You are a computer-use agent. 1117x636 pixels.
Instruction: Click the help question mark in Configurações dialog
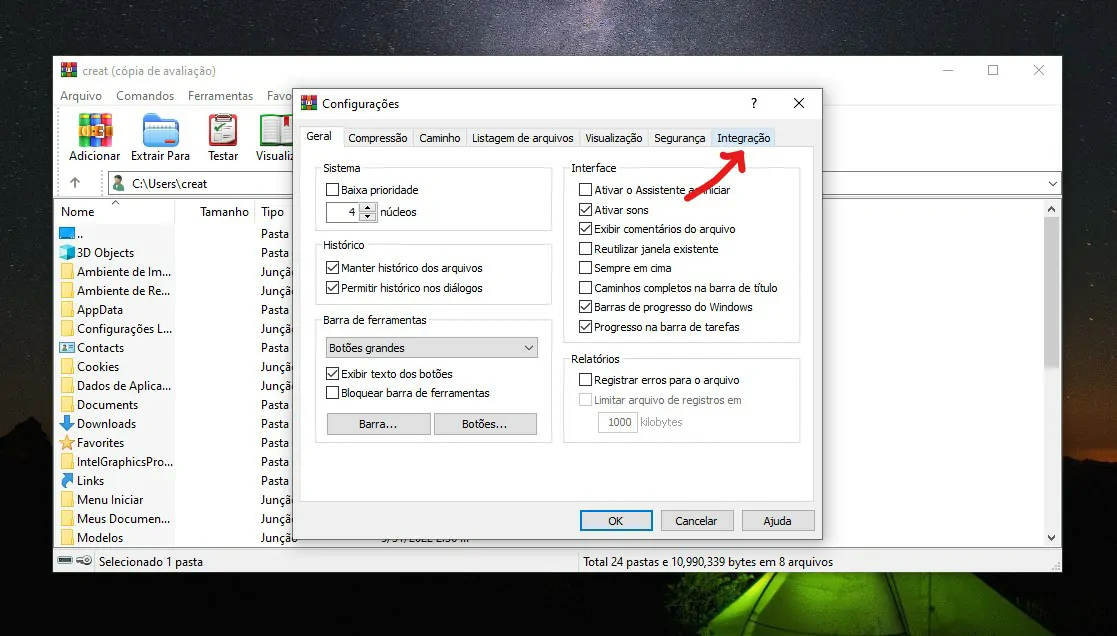pos(754,103)
